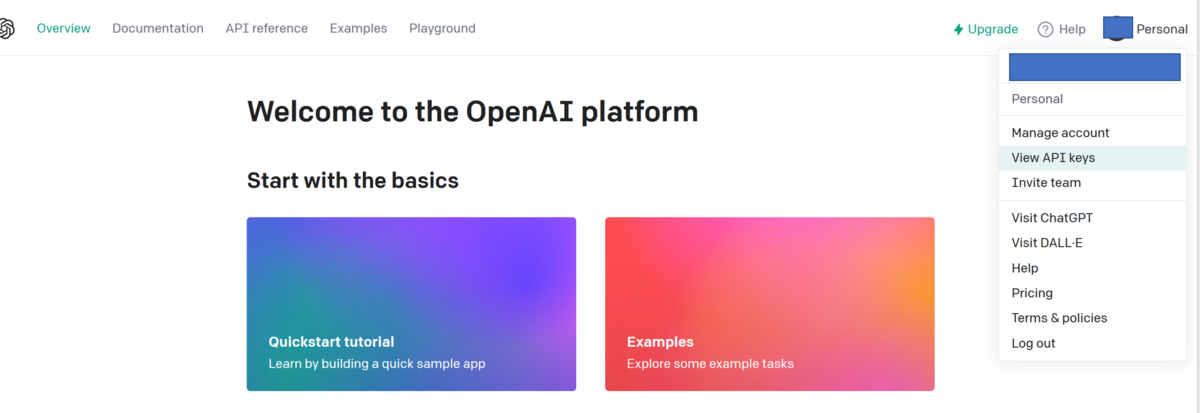Viewport: 1200px width, 413px height.
Task: Switch to the Examples nav tab
Action: coord(358,28)
